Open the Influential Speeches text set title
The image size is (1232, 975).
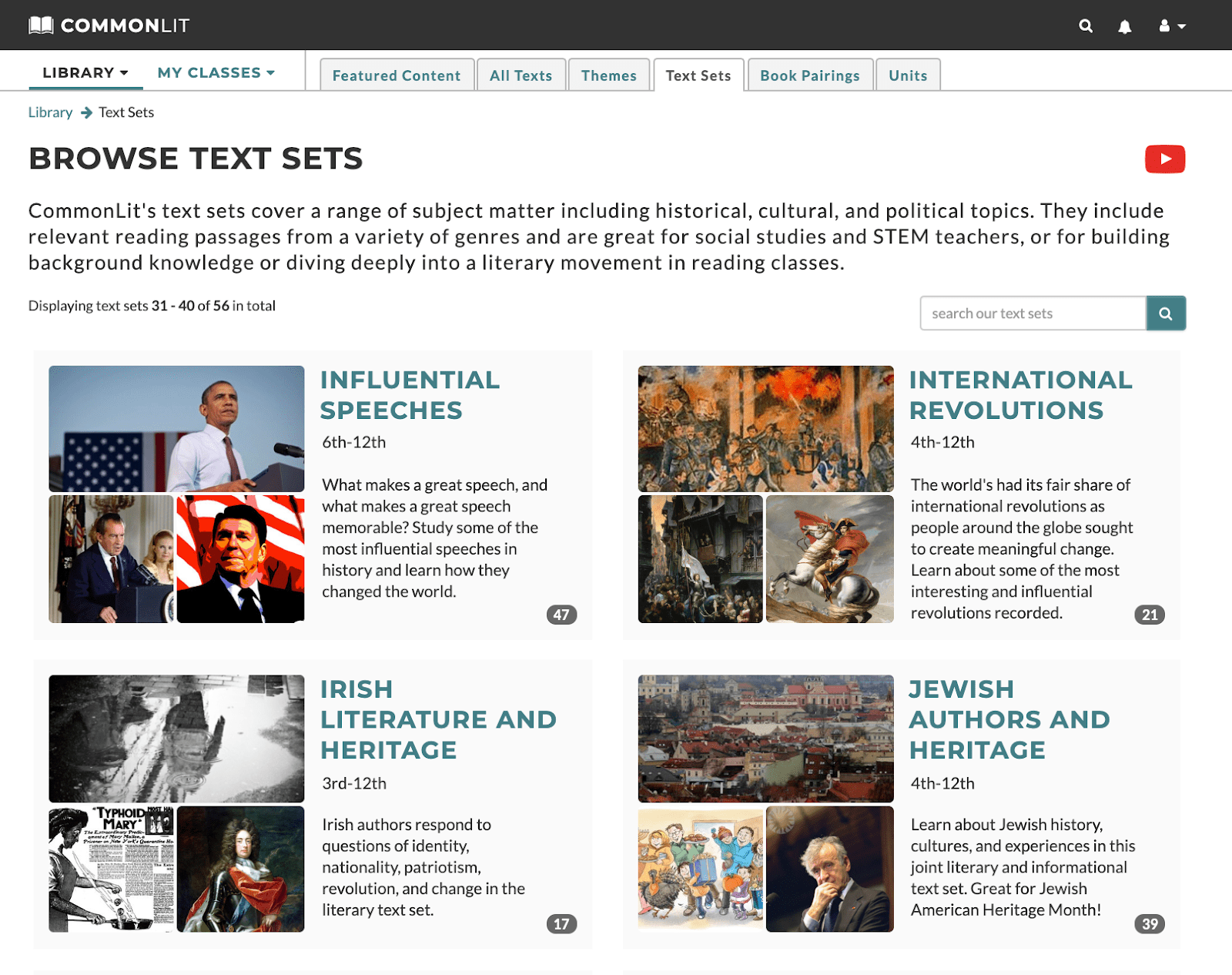(x=410, y=395)
